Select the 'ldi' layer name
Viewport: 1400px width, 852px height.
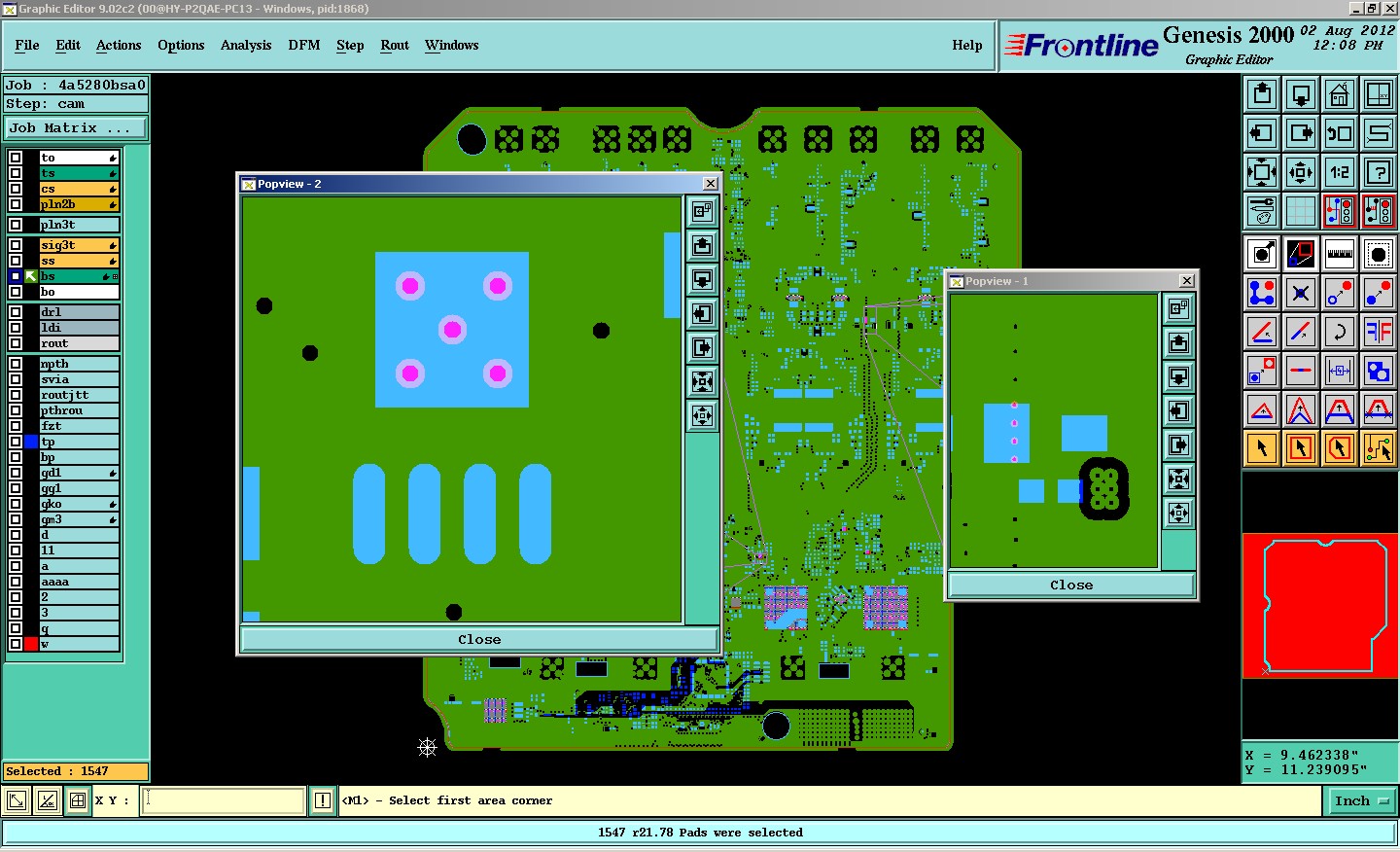click(x=79, y=328)
